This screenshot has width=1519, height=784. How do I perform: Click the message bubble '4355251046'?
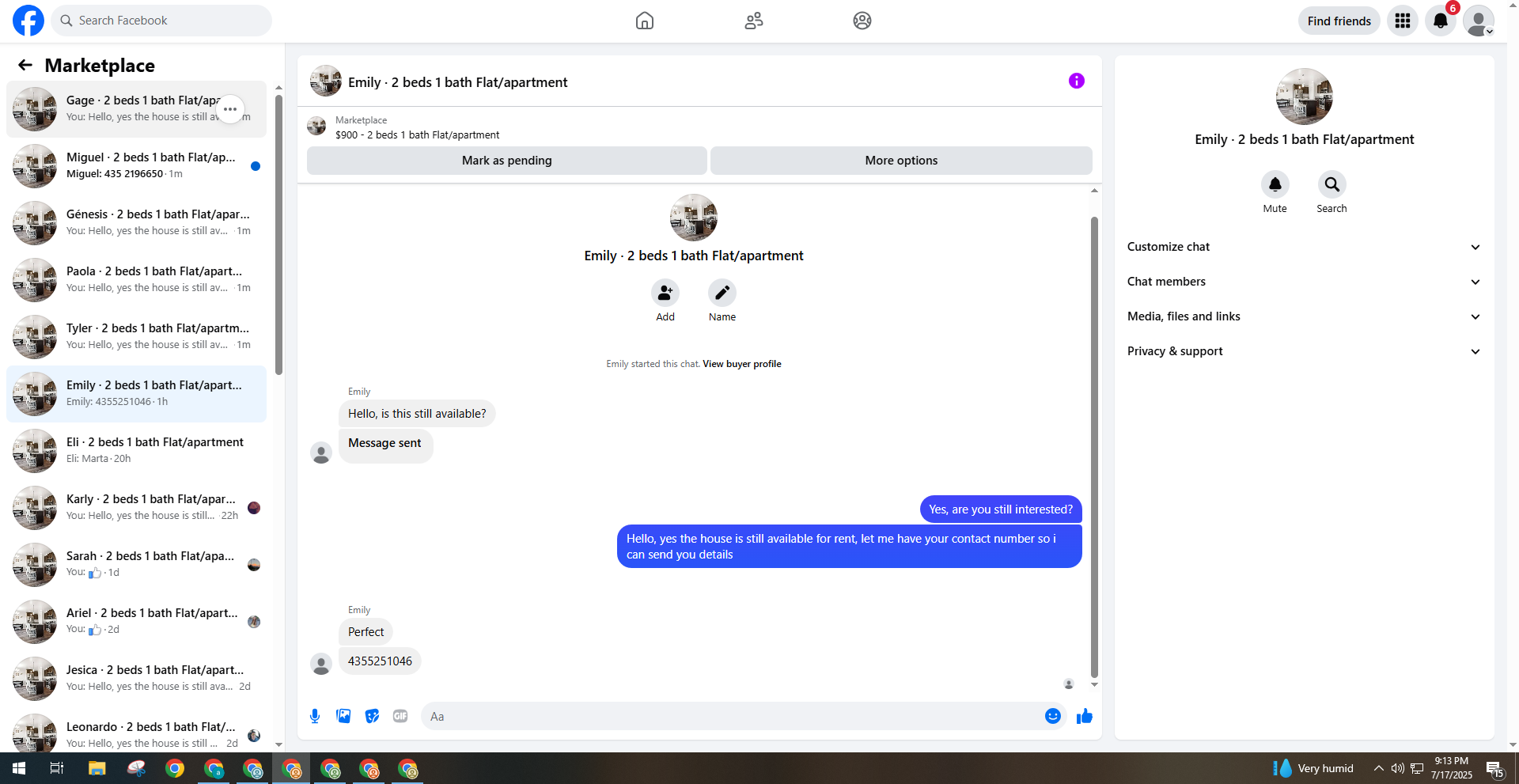pyautogui.click(x=380, y=661)
